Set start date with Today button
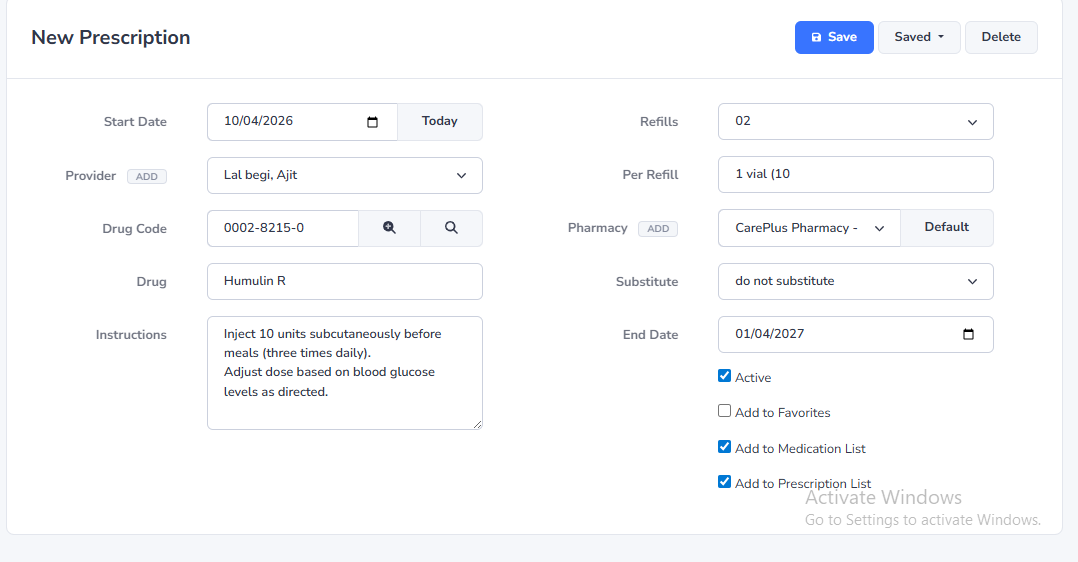The height and width of the screenshot is (562, 1078). (440, 122)
